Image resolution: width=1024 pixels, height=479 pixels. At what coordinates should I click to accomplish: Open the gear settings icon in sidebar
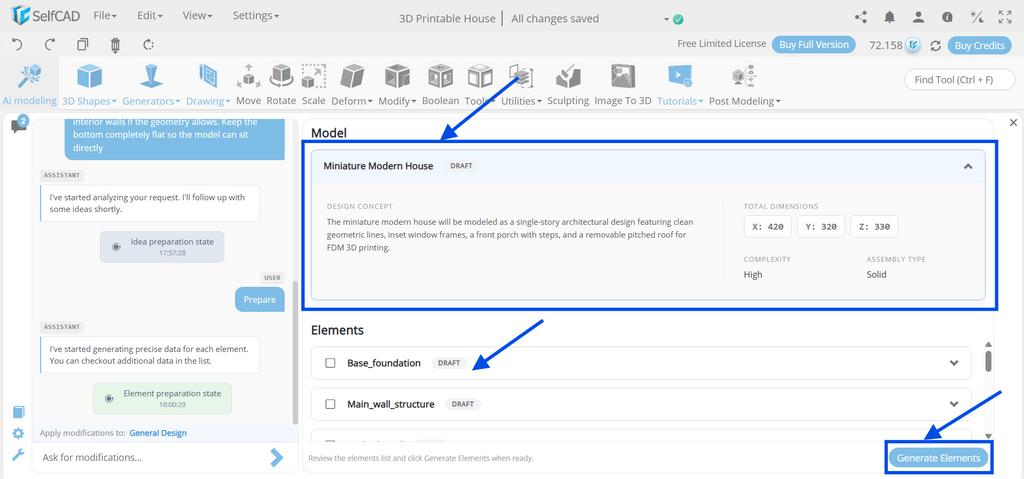[x=18, y=433]
